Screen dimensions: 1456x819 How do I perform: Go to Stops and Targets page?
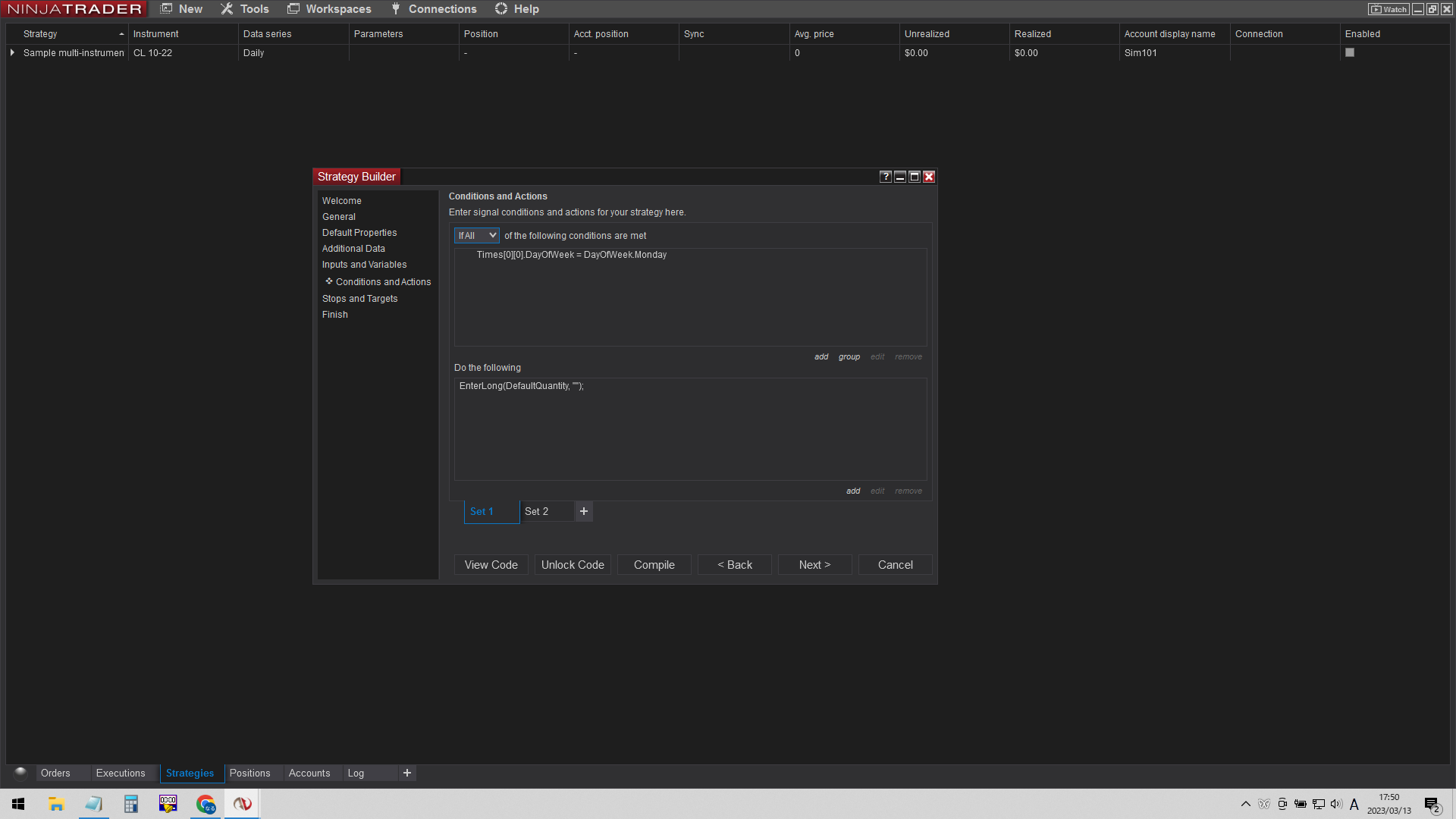coord(359,299)
